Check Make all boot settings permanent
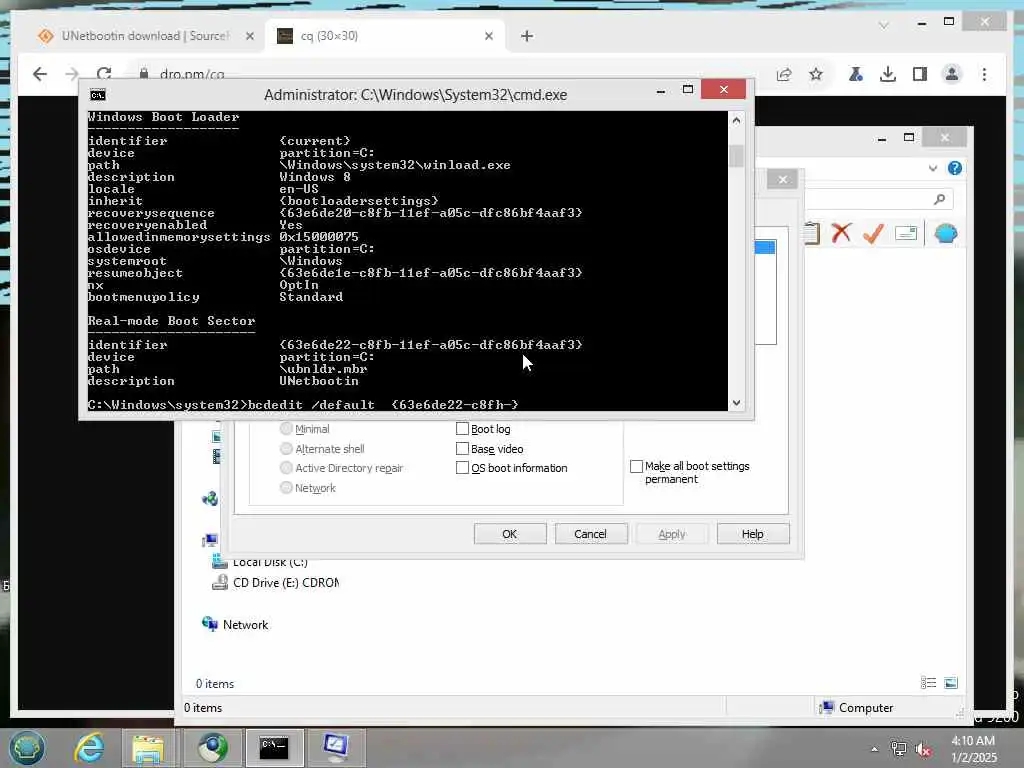The image size is (1024, 768). tap(636, 466)
